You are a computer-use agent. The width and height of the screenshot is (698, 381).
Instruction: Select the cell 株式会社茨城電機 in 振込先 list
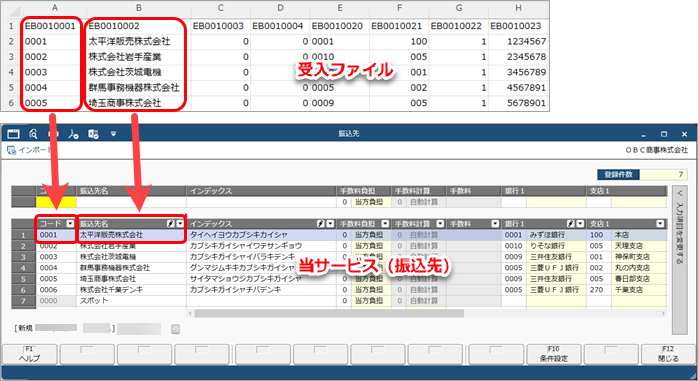point(131,257)
